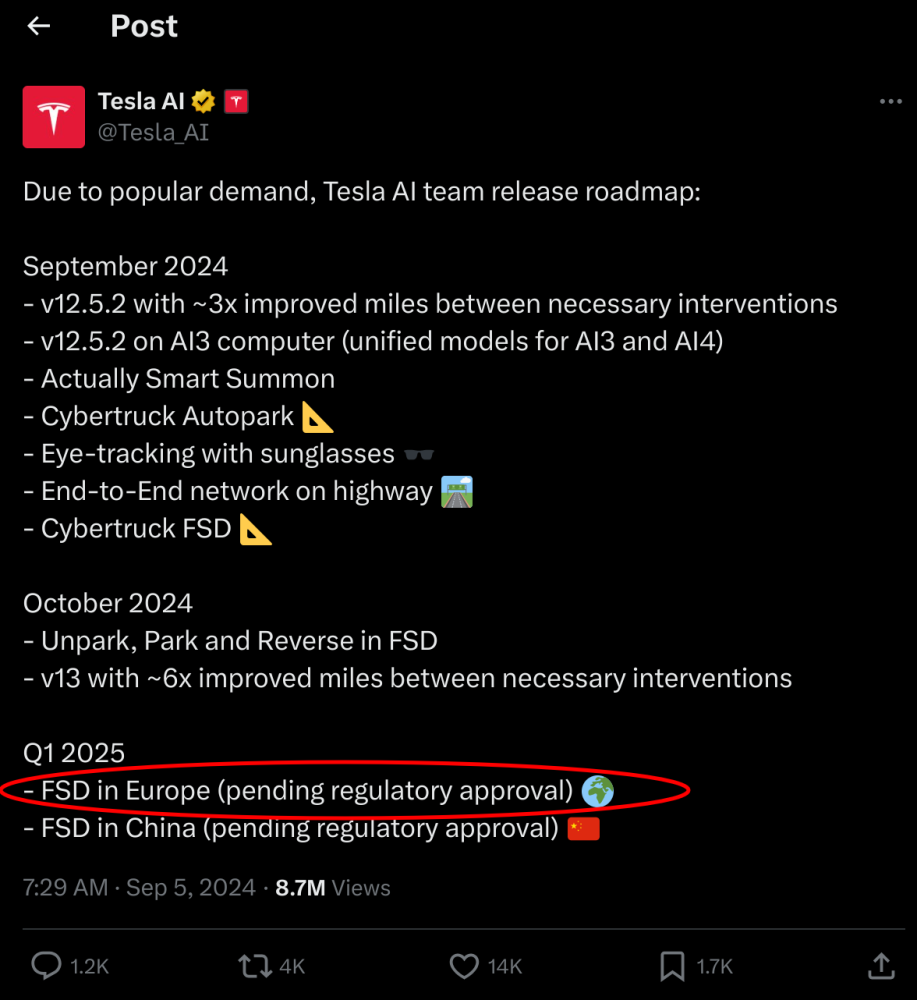Open the 7:29 AM Sep 5, 2024 timestamp
The image size is (917, 1000).
click(139, 888)
